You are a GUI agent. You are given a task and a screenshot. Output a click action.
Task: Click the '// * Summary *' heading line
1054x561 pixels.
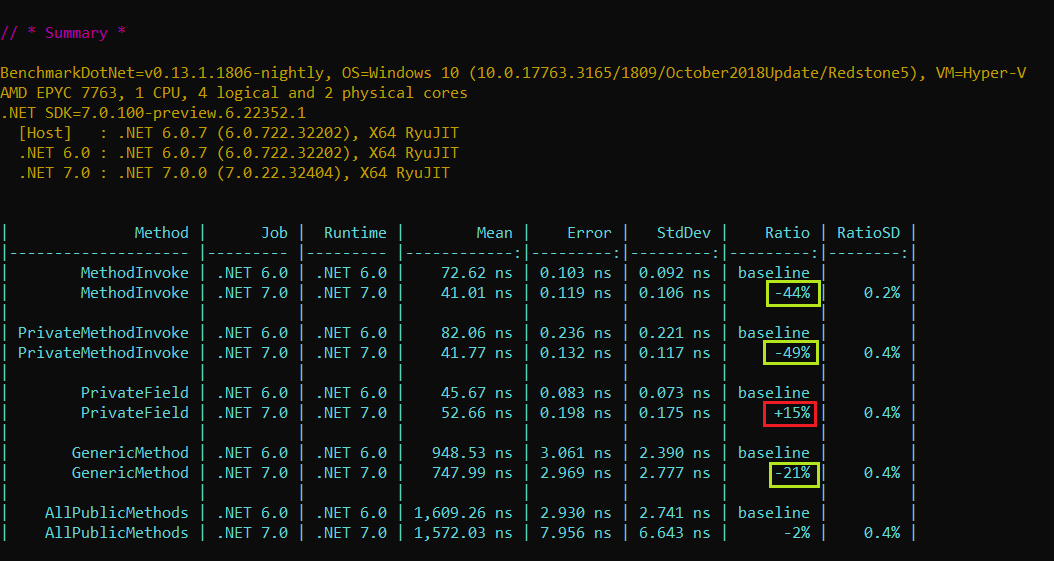point(63,33)
